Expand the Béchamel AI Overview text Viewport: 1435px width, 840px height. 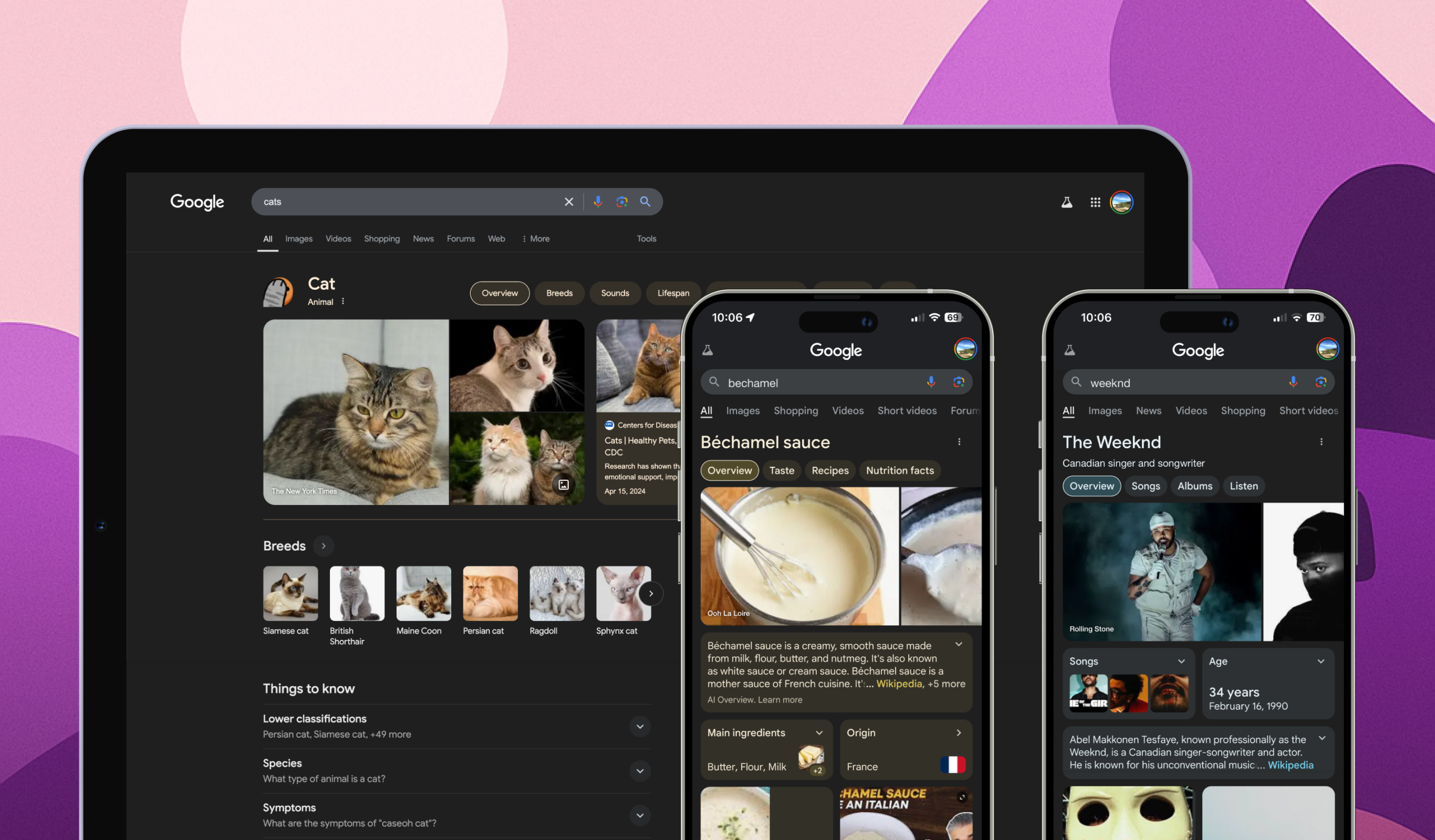[x=959, y=645]
